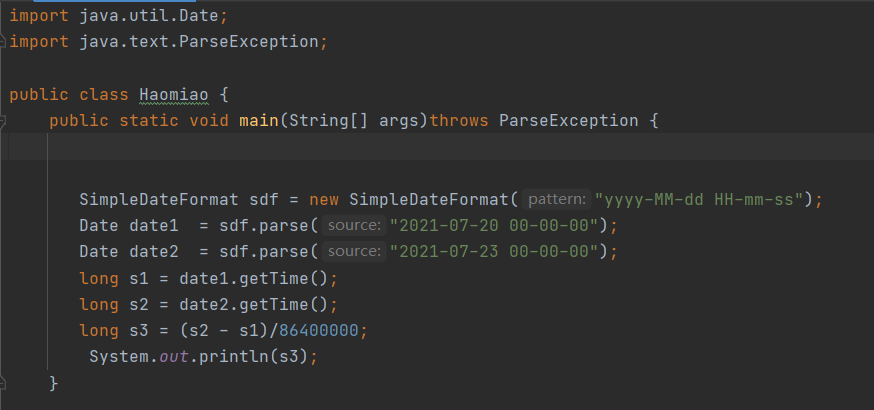Click the "2021-07-23 00-00-00" date string
This screenshot has height=410, width=874.
pos(494,252)
